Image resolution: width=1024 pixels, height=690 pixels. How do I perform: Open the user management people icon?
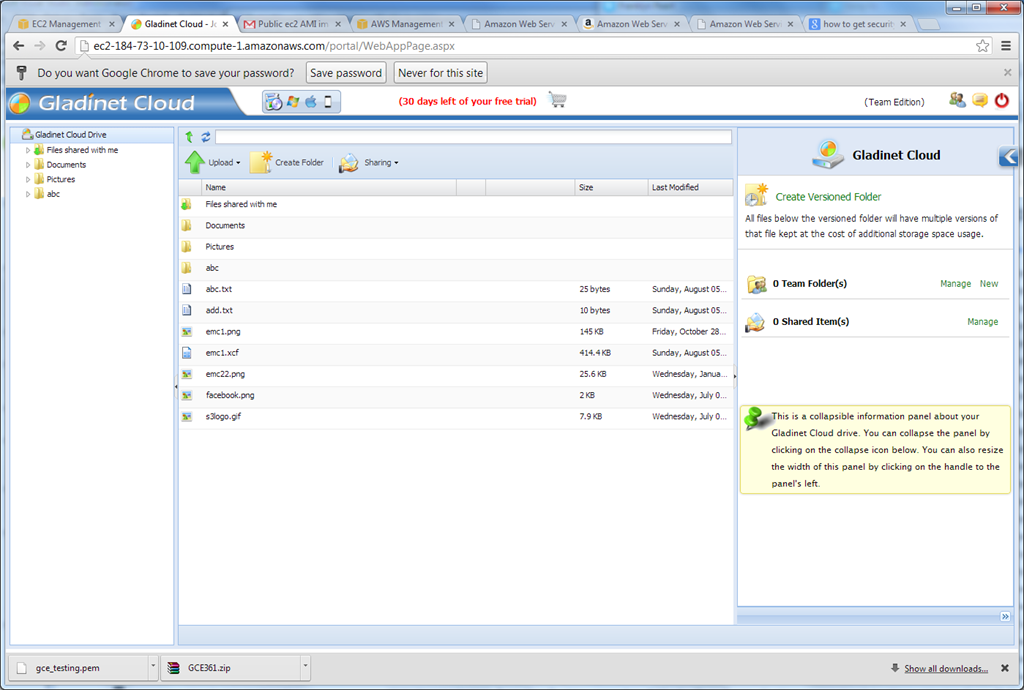click(957, 101)
